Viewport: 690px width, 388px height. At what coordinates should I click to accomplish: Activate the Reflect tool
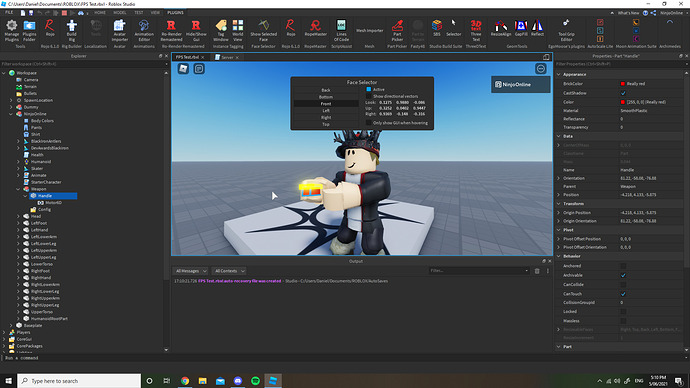537,28
